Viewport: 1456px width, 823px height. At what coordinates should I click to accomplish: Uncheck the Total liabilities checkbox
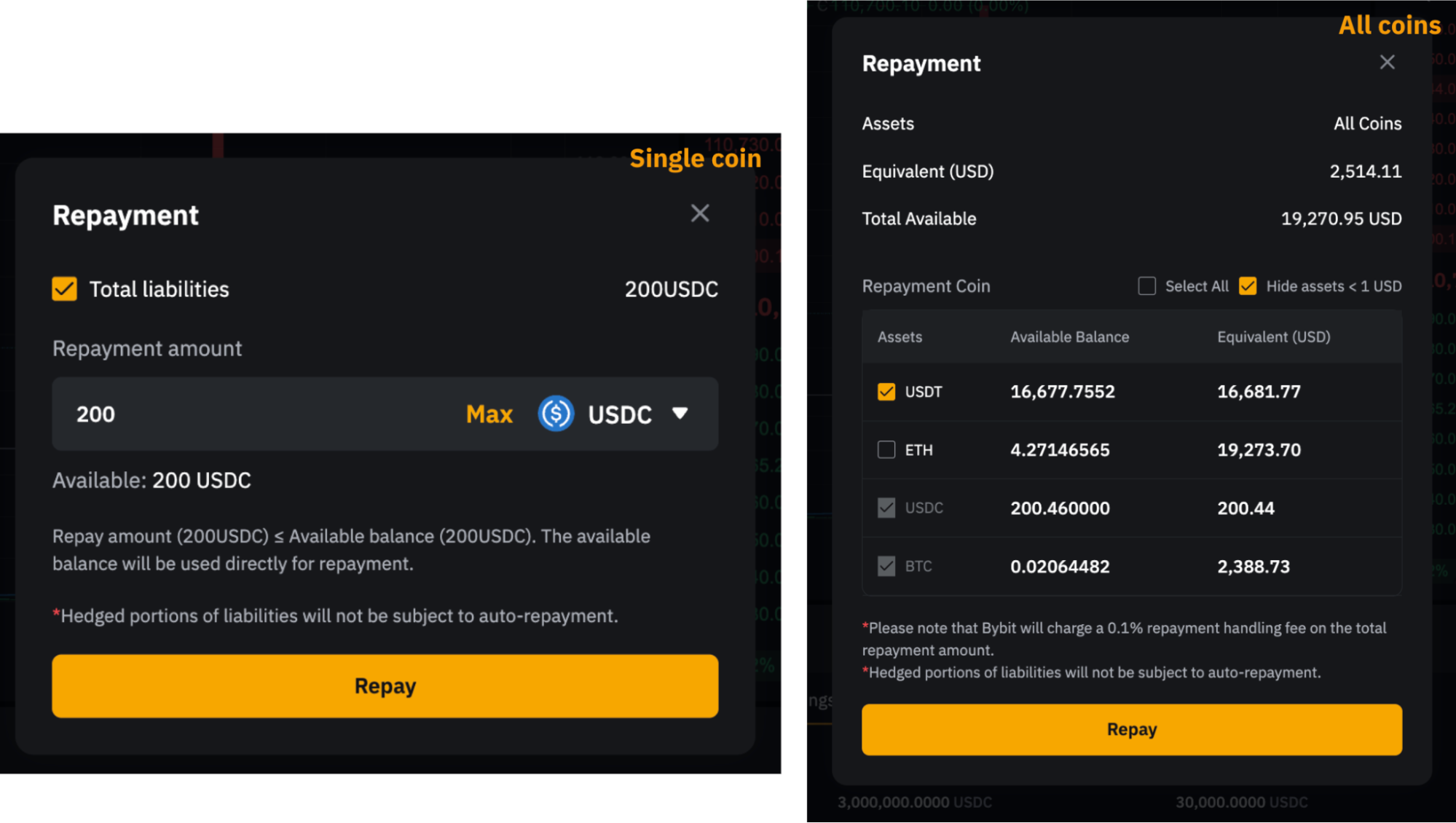[x=65, y=289]
